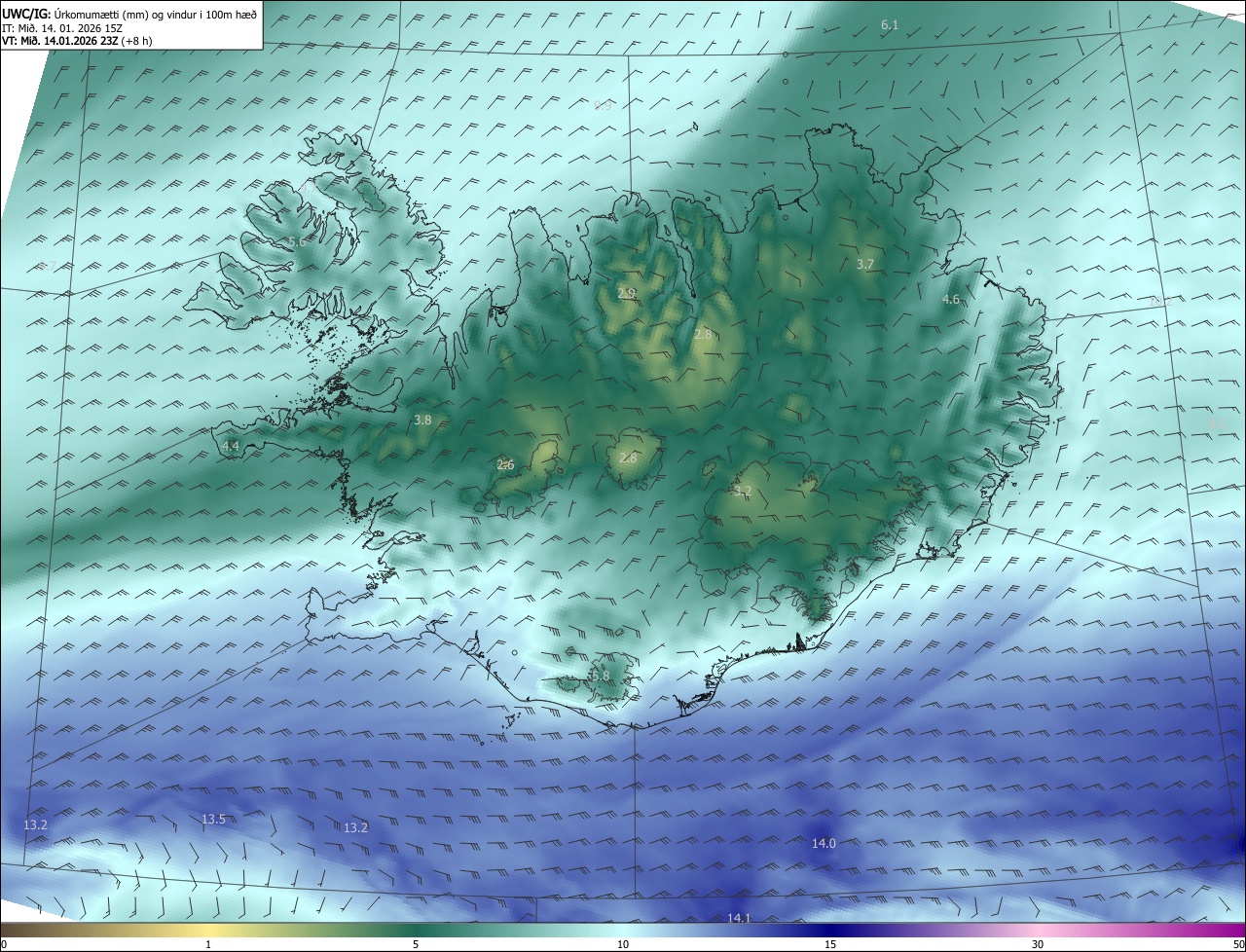This screenshot has width=1246, height=952.
Task: Select the "IT: Mið. 14. 01. 2026 15Z" line
Action: point(62,28)
